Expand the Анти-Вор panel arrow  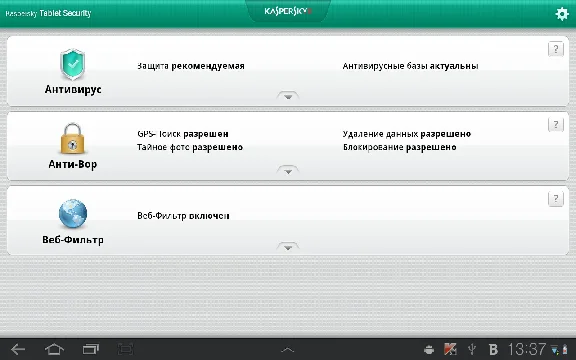[288, 170]
